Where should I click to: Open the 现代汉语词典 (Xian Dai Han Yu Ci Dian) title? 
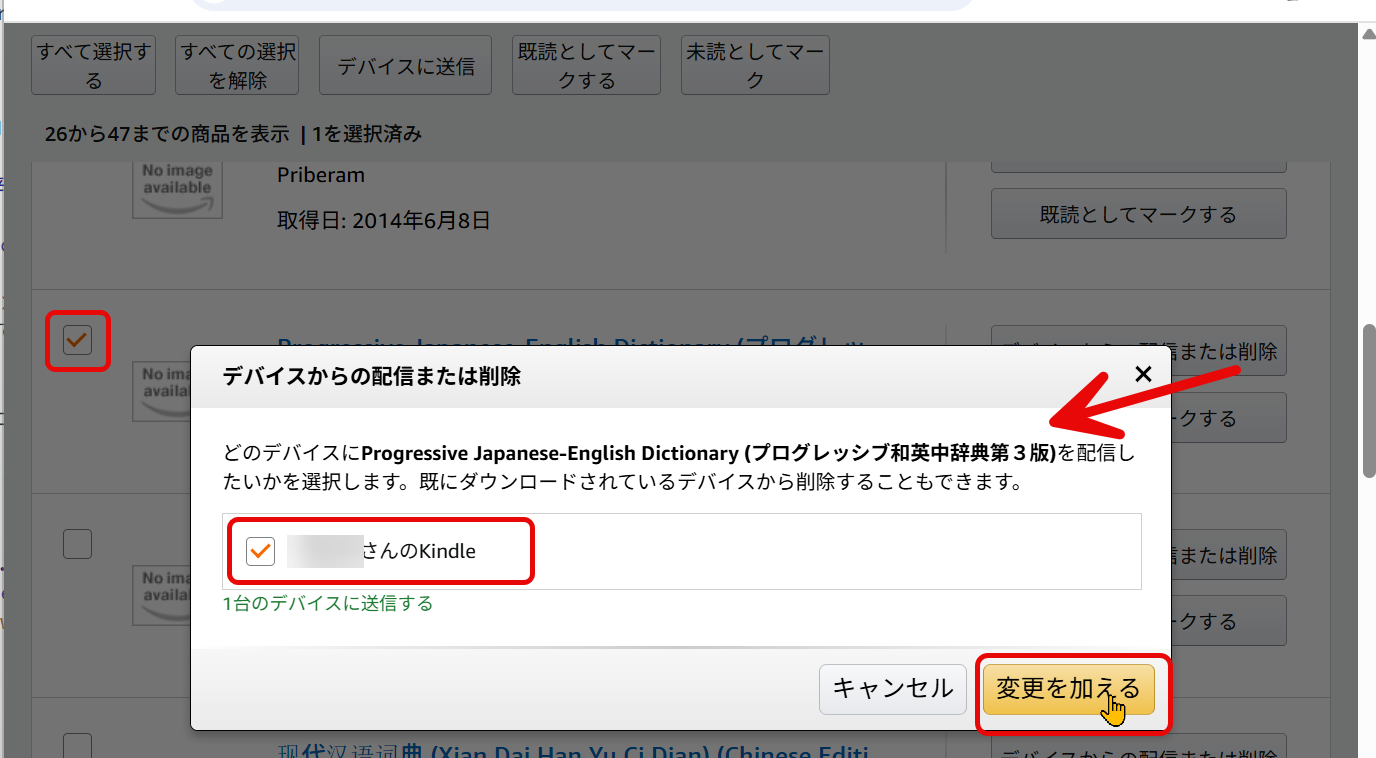[570, 752]
